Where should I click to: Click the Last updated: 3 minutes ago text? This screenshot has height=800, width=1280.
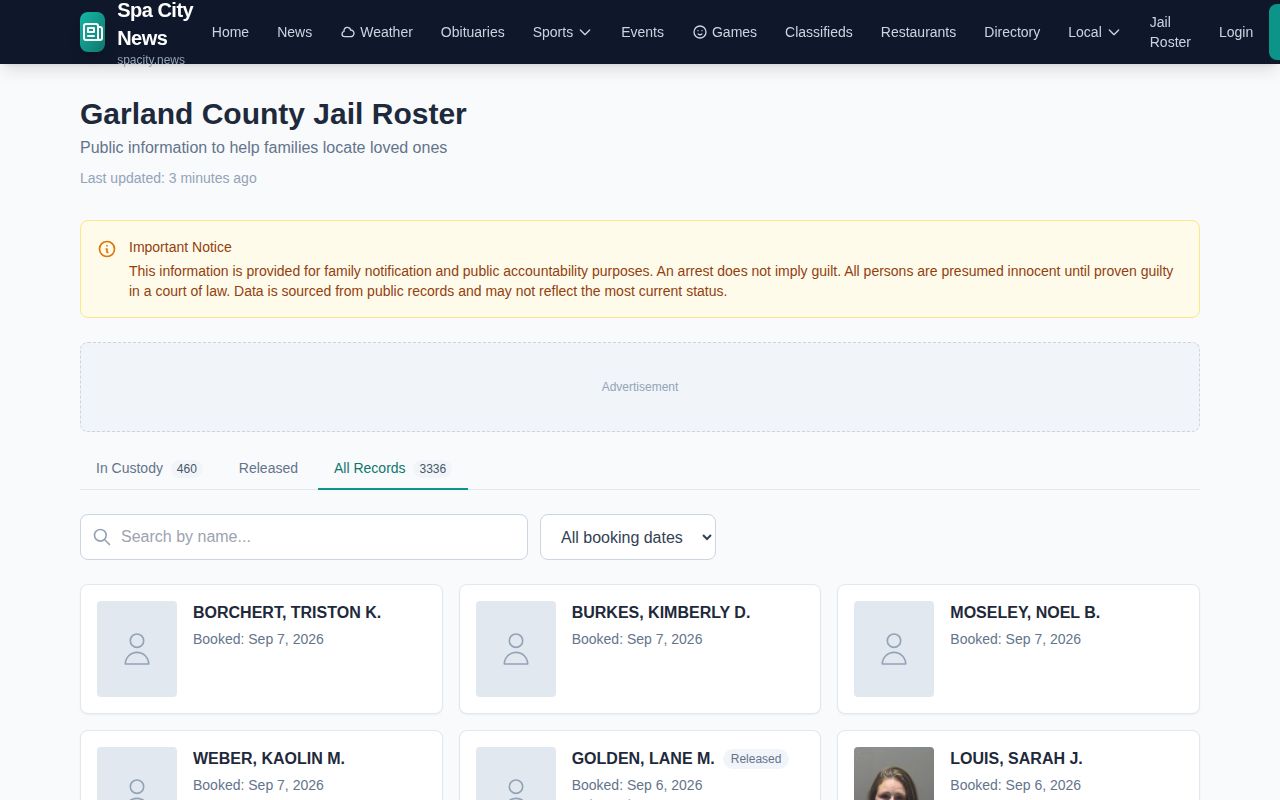pyautogui.click(x=168, y=178)
